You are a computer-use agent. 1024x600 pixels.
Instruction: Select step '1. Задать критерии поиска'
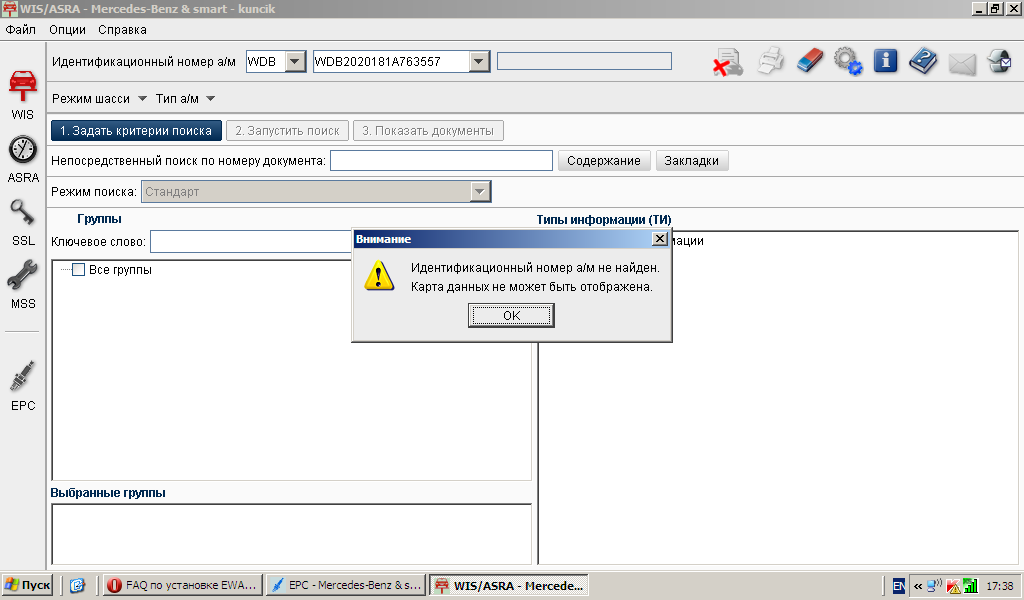point(136,131)
